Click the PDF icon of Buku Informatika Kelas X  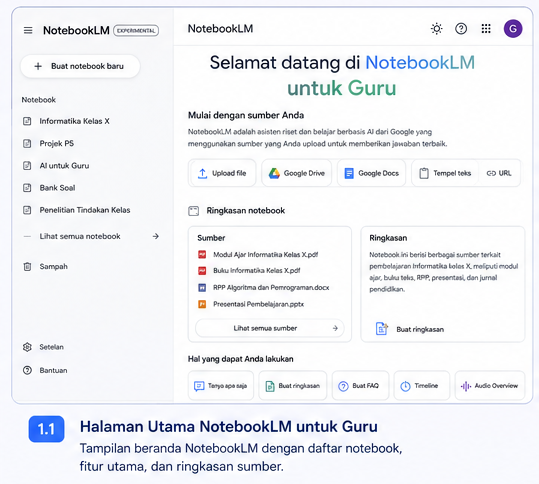click(202, 271)
